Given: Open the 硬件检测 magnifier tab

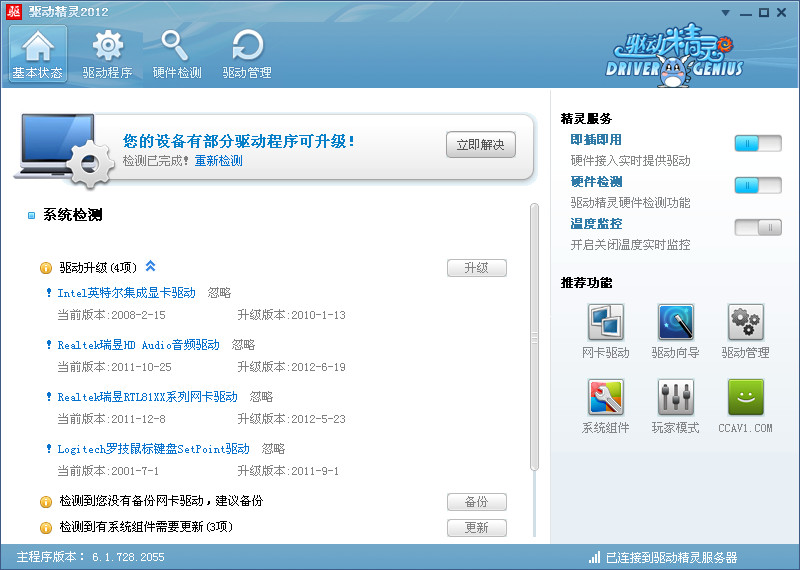Looking at the screenshot, I should [x=177, y=54].
